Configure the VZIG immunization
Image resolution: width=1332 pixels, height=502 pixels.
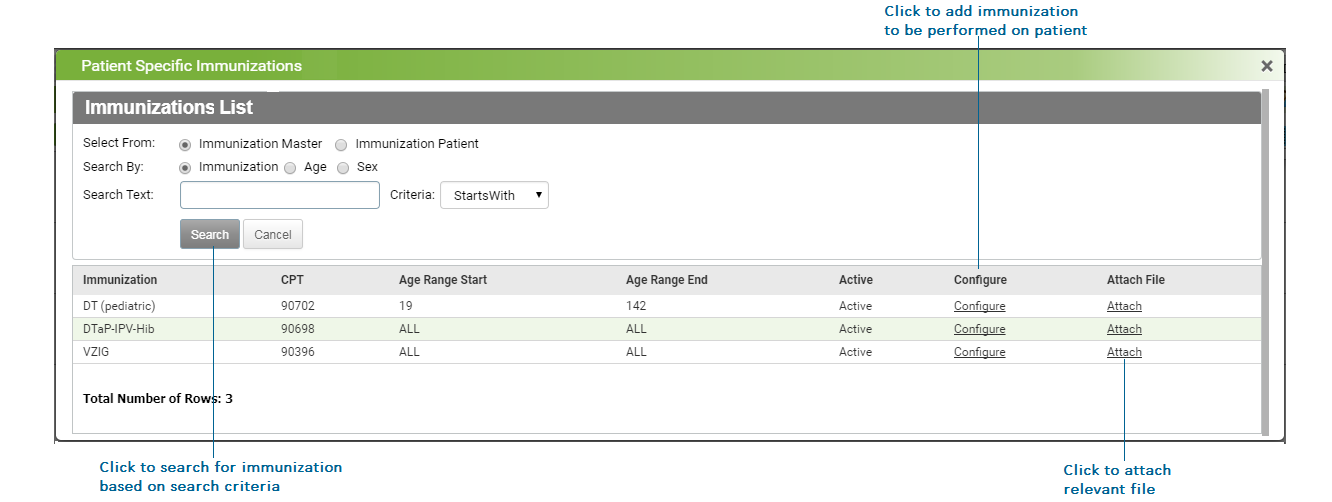979,352
